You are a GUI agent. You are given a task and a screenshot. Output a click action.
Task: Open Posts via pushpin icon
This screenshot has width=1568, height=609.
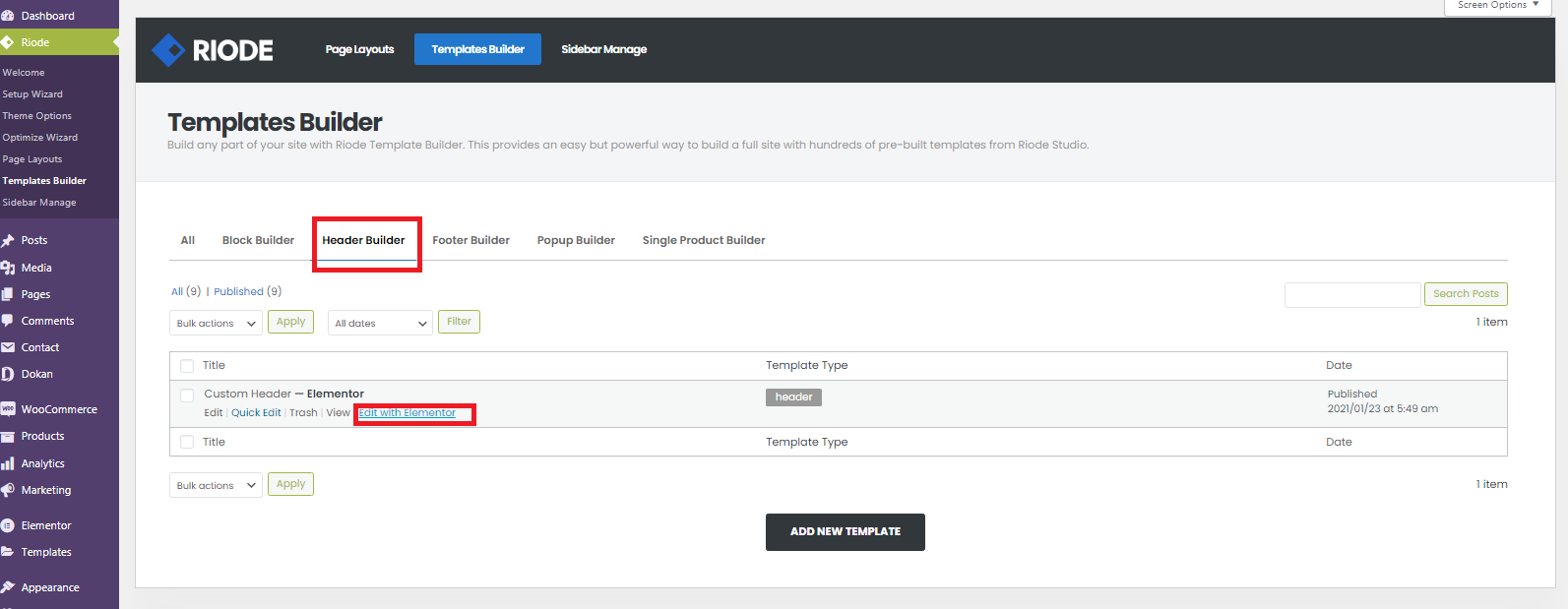pyautogui.click(x=8, y=240)
